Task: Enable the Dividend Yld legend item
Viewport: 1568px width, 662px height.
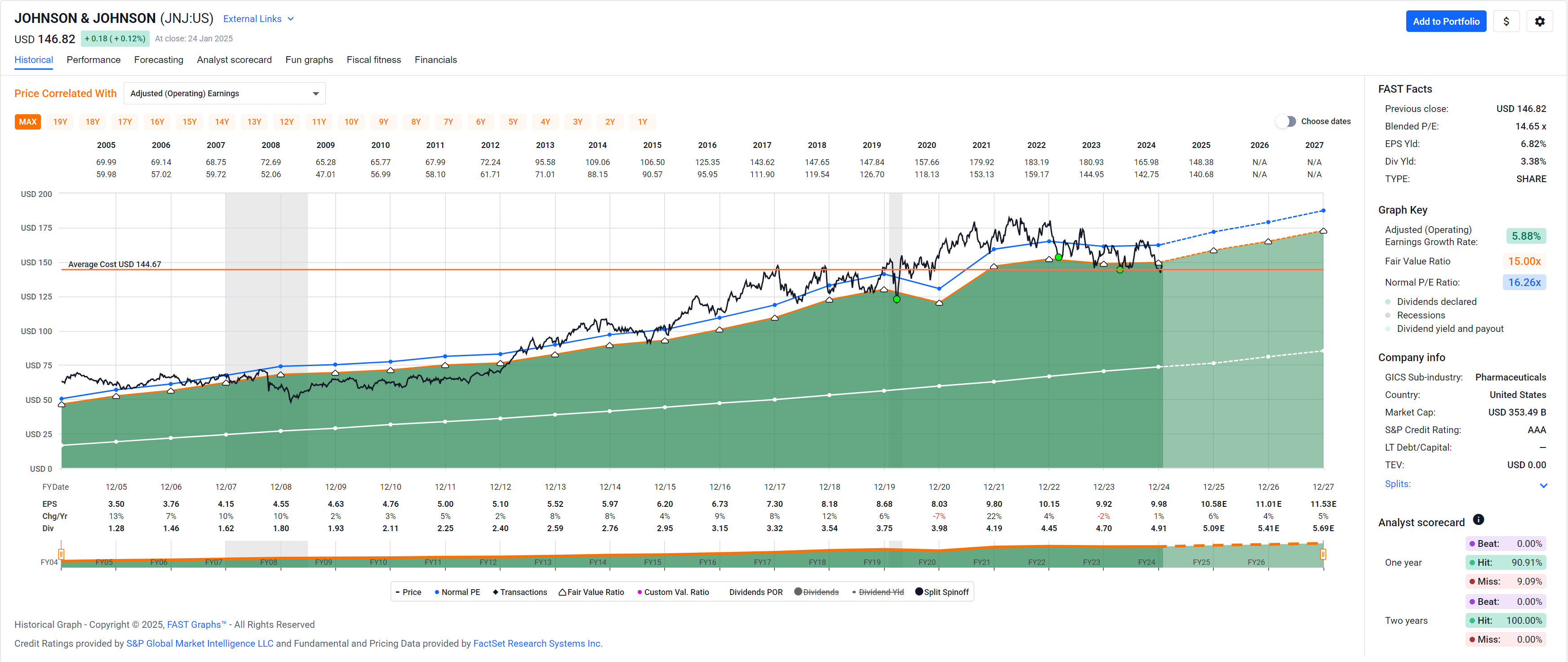Action: [x=877, y=592]
